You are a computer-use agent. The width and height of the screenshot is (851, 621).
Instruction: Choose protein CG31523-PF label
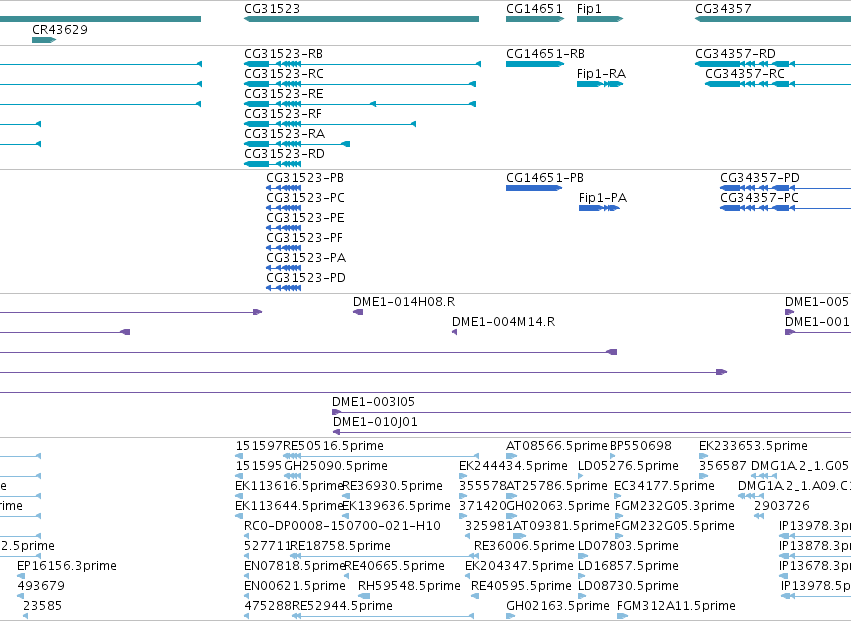pyautogui.click(x=304, y=238)
